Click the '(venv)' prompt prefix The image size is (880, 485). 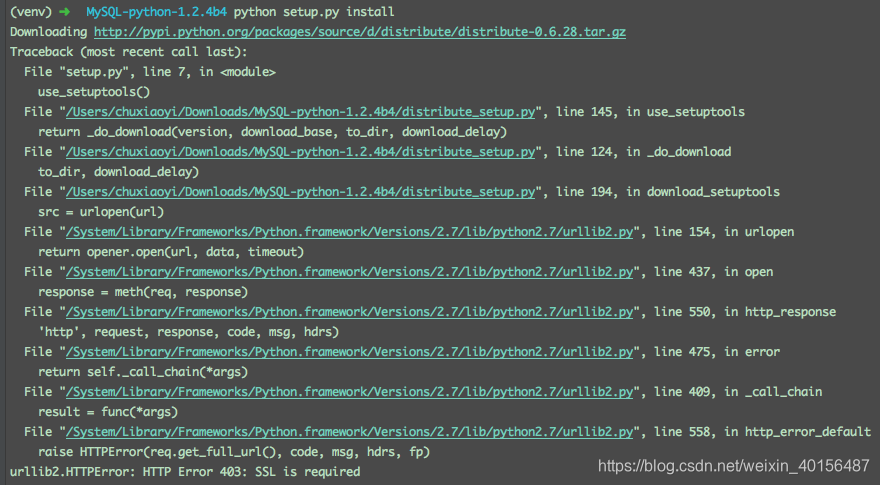(30, 12)
